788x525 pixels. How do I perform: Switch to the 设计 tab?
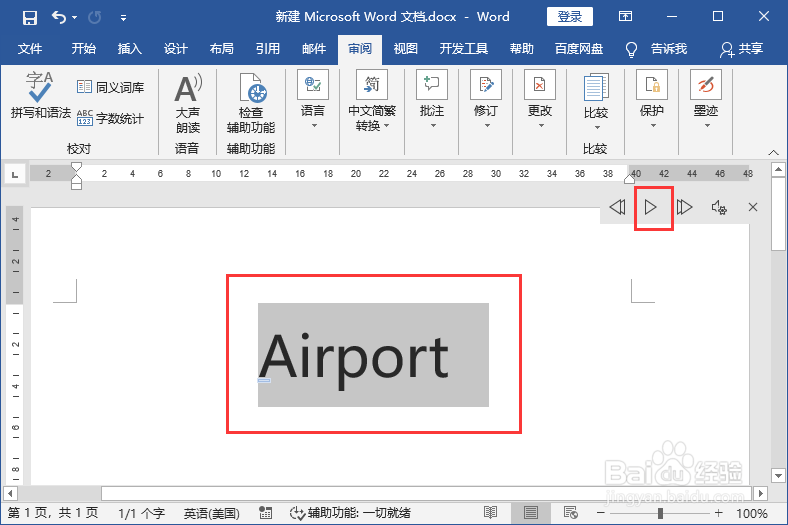(x=175, y=49)
